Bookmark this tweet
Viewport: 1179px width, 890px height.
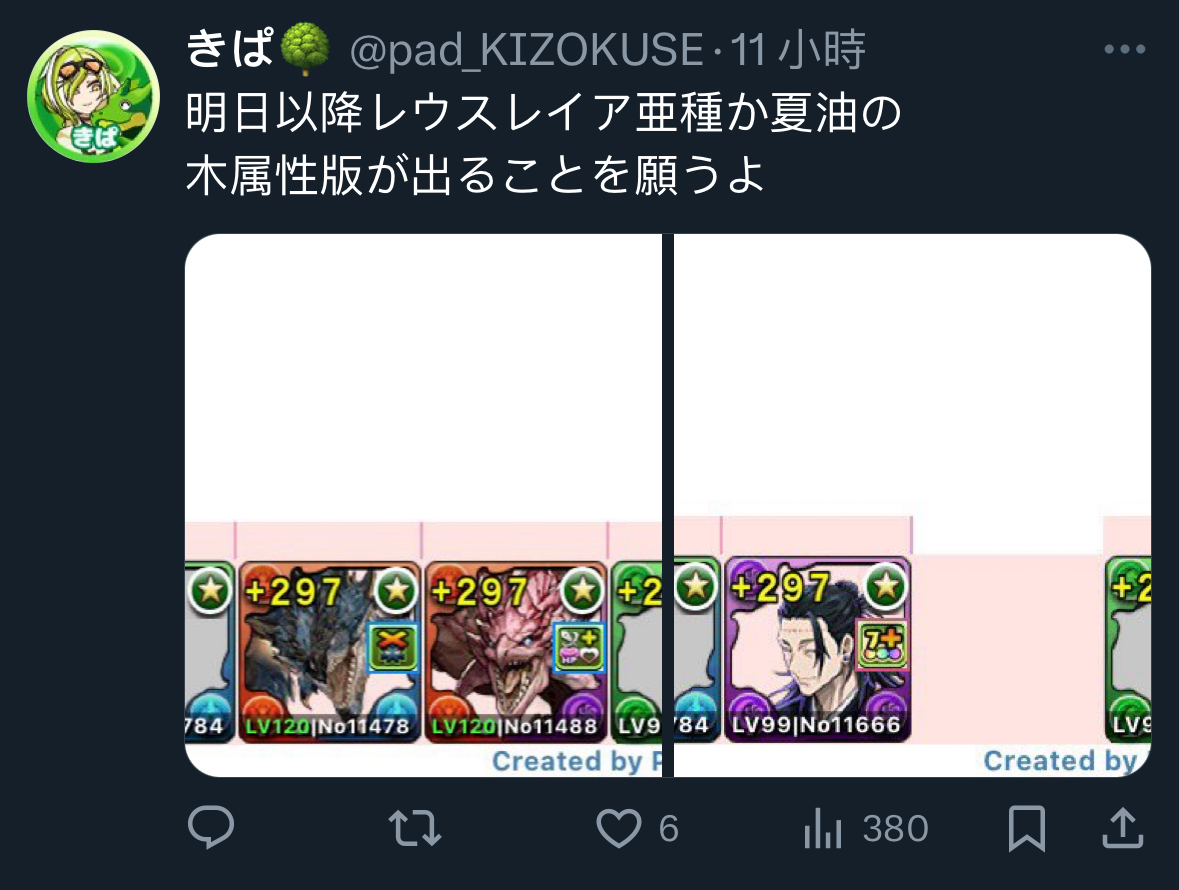click(1026, 828)
